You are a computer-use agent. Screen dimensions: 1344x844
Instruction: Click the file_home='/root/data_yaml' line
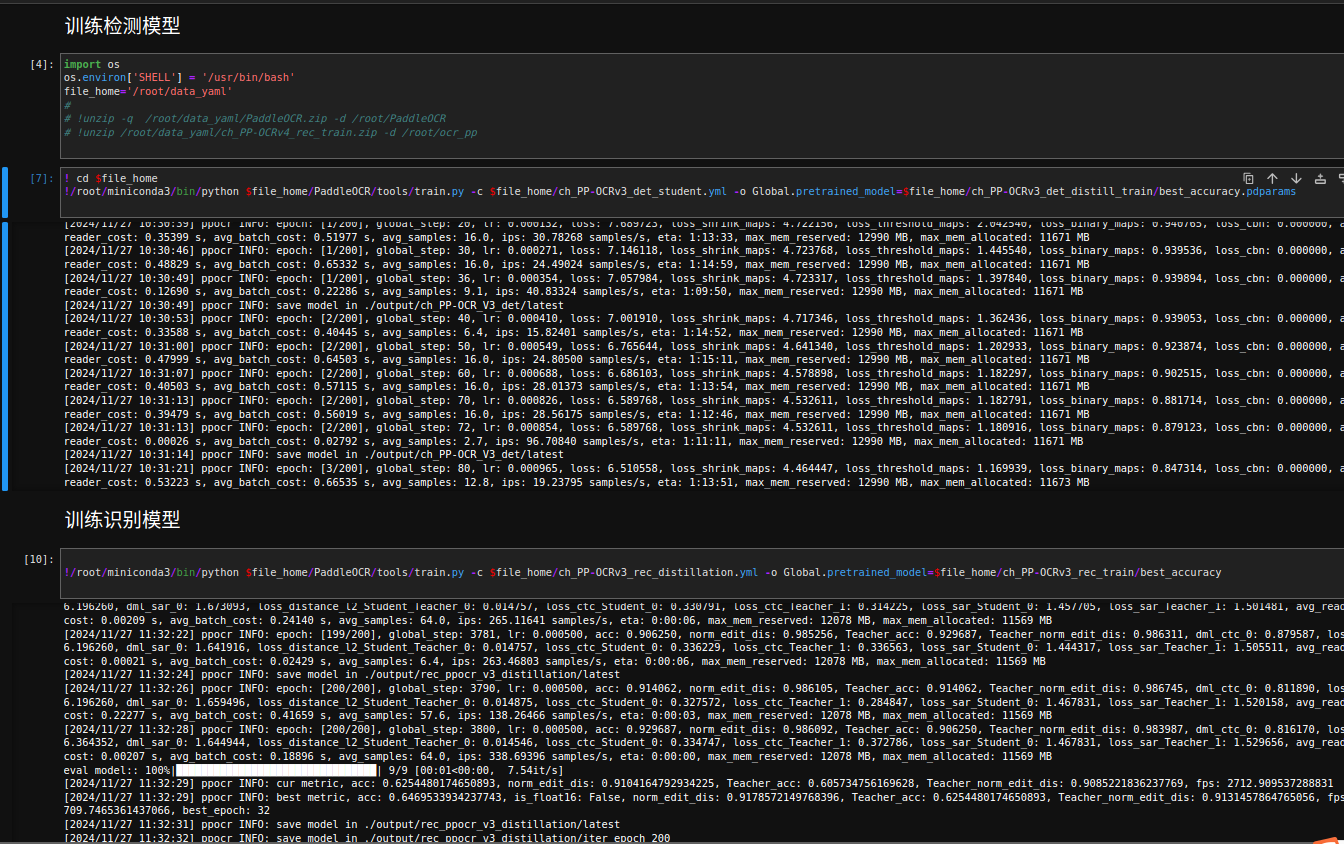[148, 91]
